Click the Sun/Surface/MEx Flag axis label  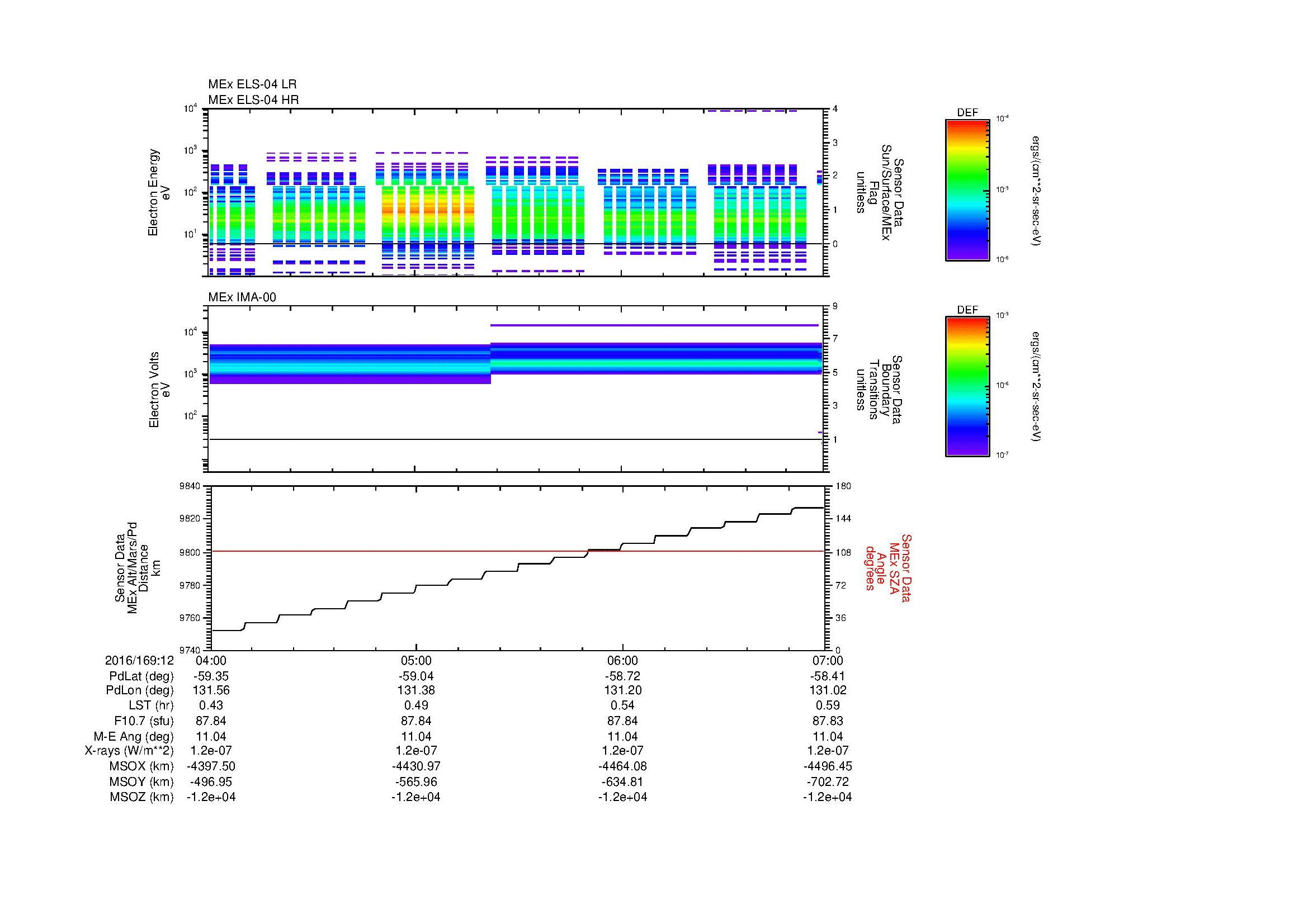[879, 192]
